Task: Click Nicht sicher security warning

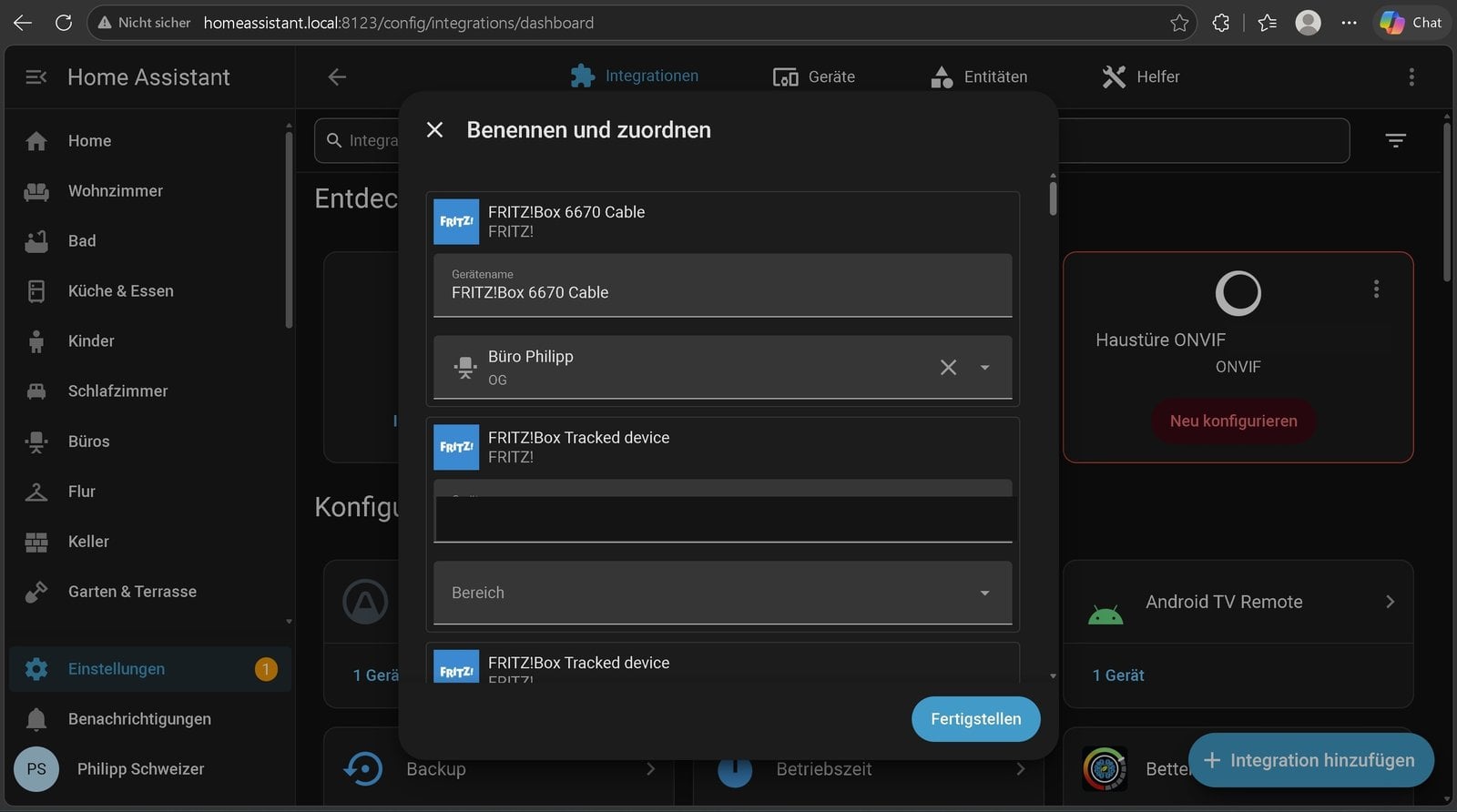Action: 144,23
